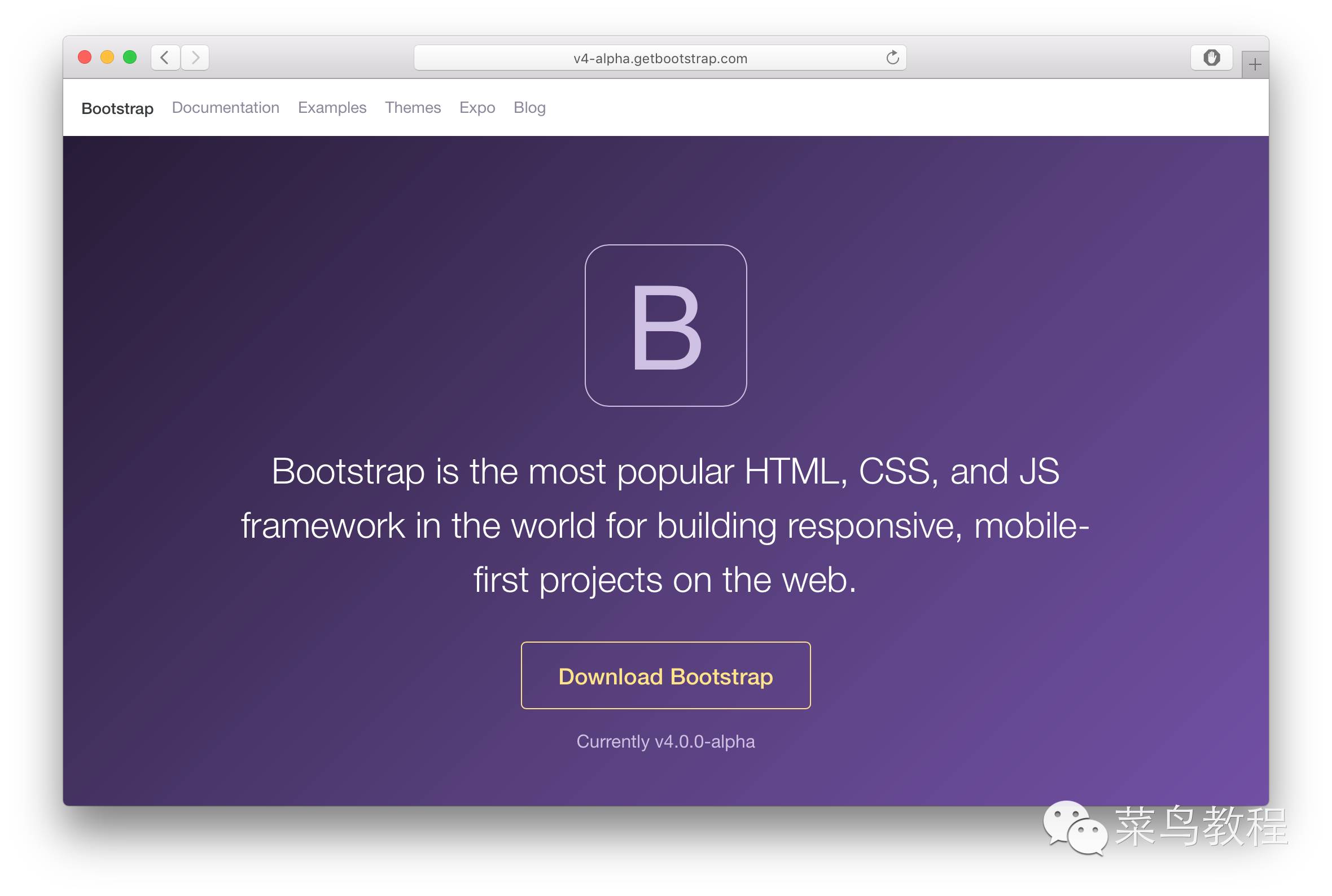Click the Currently v4.0.0-alpha version text
The width and height of the screenshot is (1332, 896).
tap(665, 741)
